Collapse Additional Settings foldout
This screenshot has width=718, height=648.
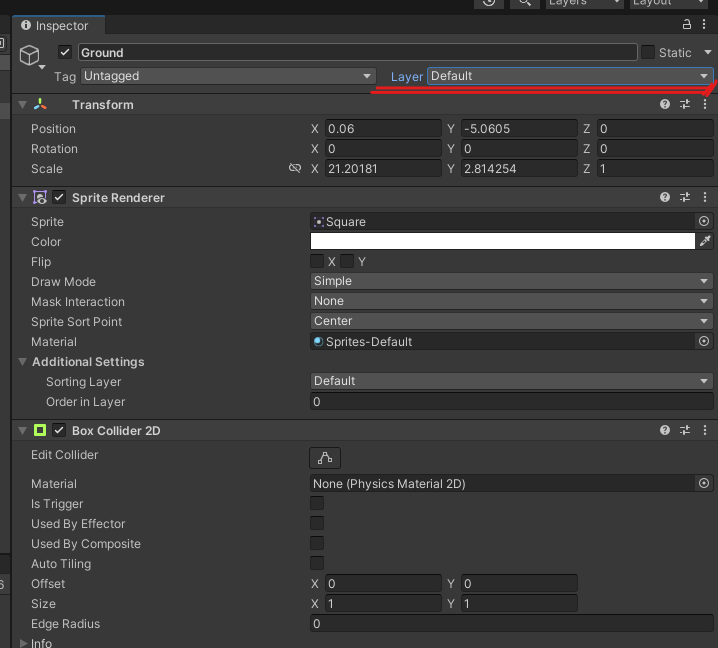click(22, 361)
